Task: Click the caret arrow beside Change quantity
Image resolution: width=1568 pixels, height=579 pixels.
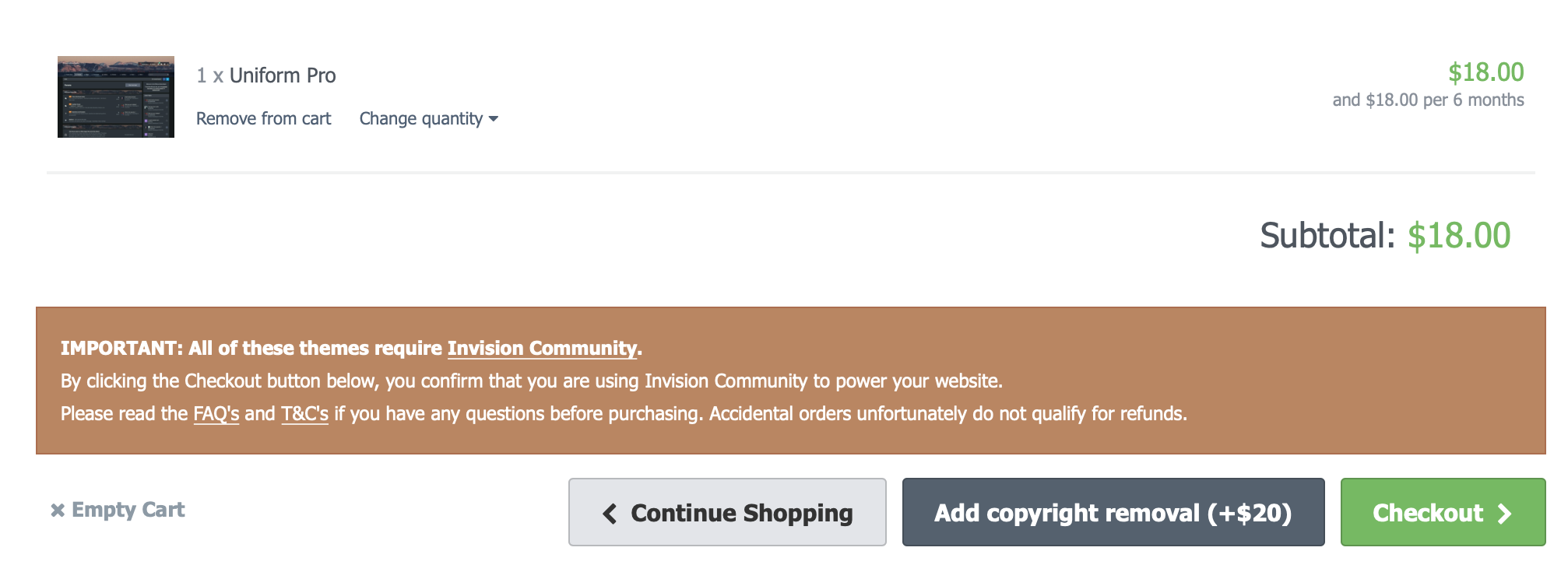Action: pos(494,119)
